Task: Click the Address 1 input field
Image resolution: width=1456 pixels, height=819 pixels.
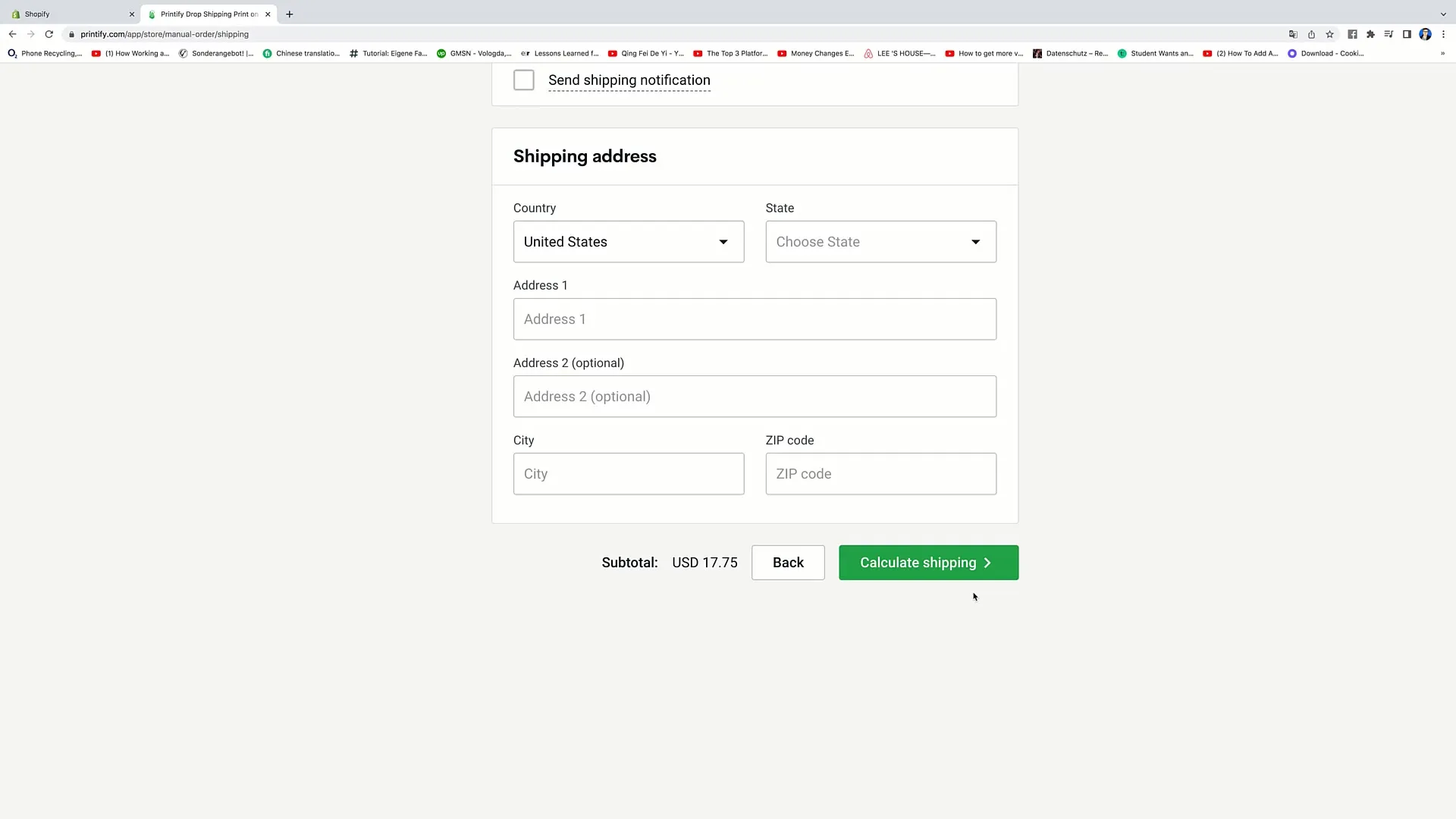Action: pos(755,318)
